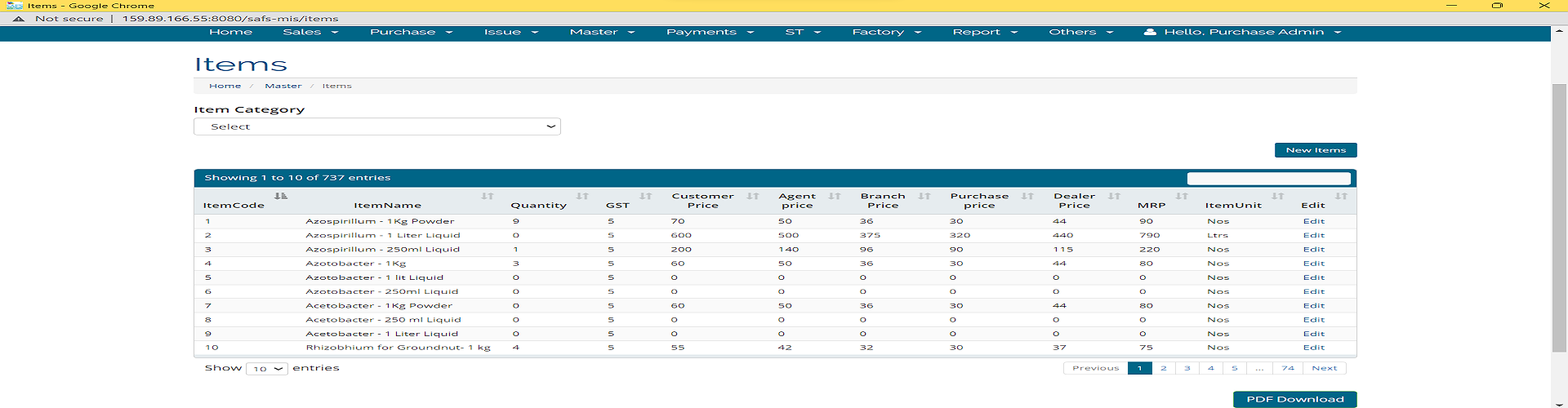1568x408 pixels.
Task: Open the Show entries count dropdown
Action: [x=267, y=369]
